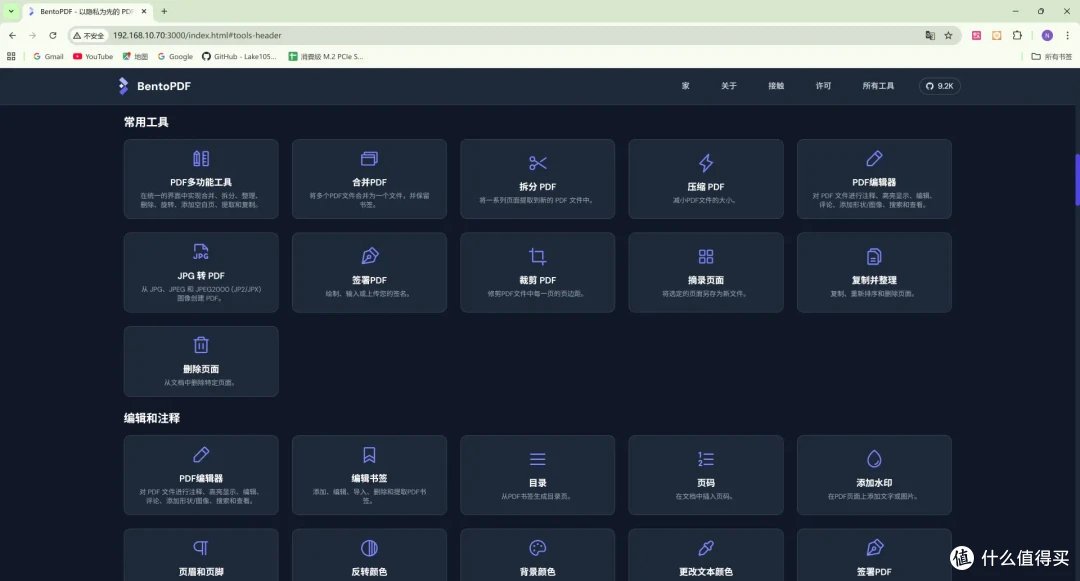The height and width of the screenshot is (581, 1080).
Task: Reload the page with the refresh button
Action: point(52,35)
